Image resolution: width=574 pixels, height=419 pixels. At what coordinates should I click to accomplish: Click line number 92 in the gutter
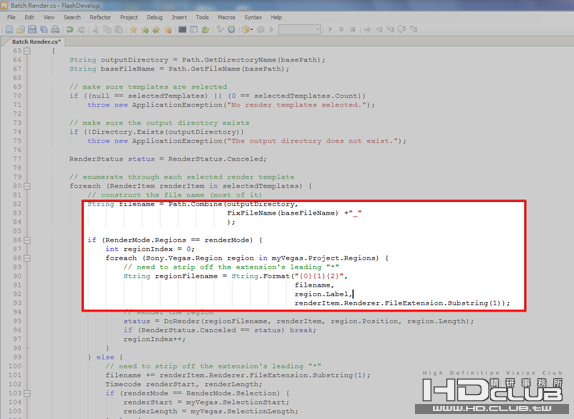[18, 294]
